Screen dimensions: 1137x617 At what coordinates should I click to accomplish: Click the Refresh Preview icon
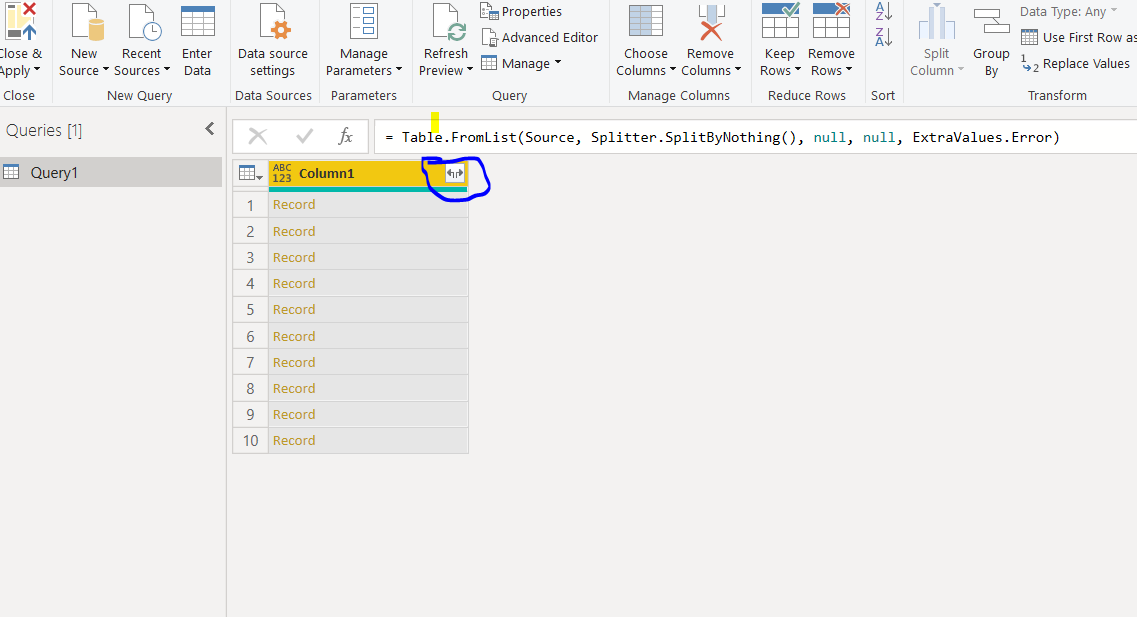pos(449,21)
